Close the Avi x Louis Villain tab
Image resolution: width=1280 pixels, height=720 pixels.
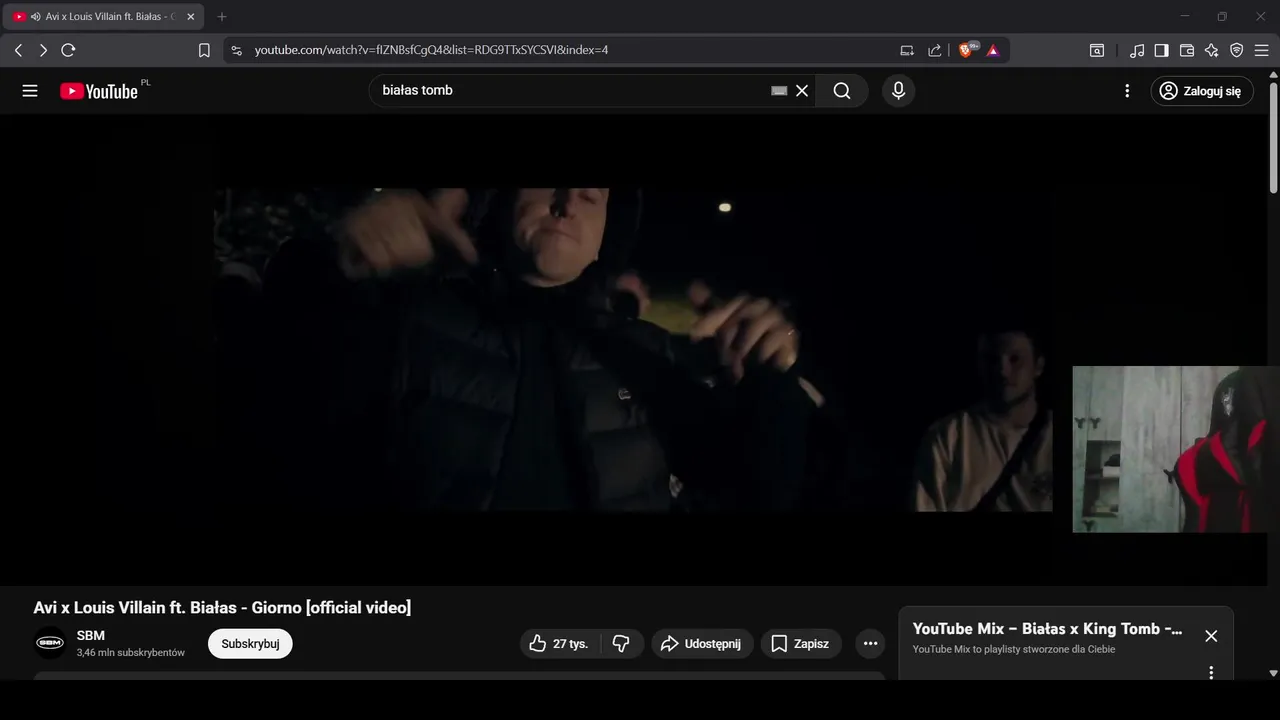click(191, 17)
